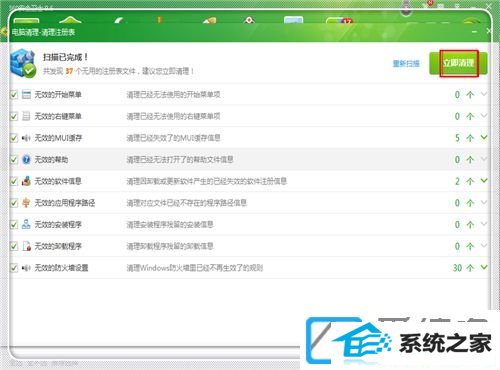This screenshot has height=370, width=500.
Task: Click the 5 个 count in MUI缓存 row
Action: 464,138
